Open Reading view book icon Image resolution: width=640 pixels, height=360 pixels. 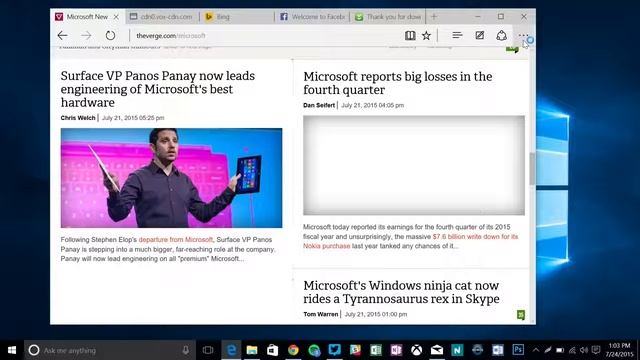[x=410, y=36]
